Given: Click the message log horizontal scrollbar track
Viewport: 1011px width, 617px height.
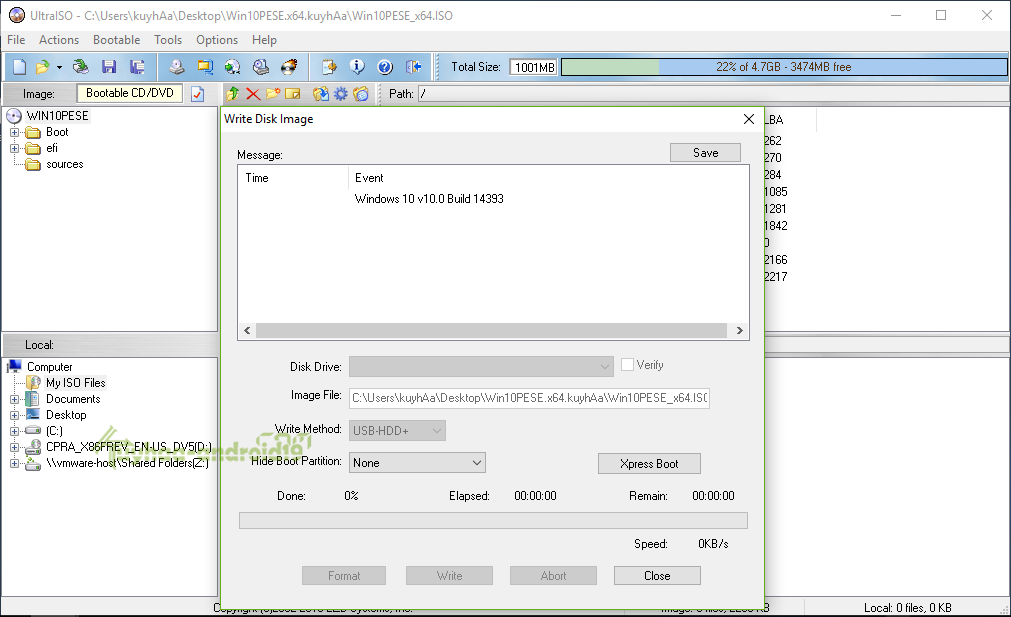Looking at the screenshot, I should 491,330.
